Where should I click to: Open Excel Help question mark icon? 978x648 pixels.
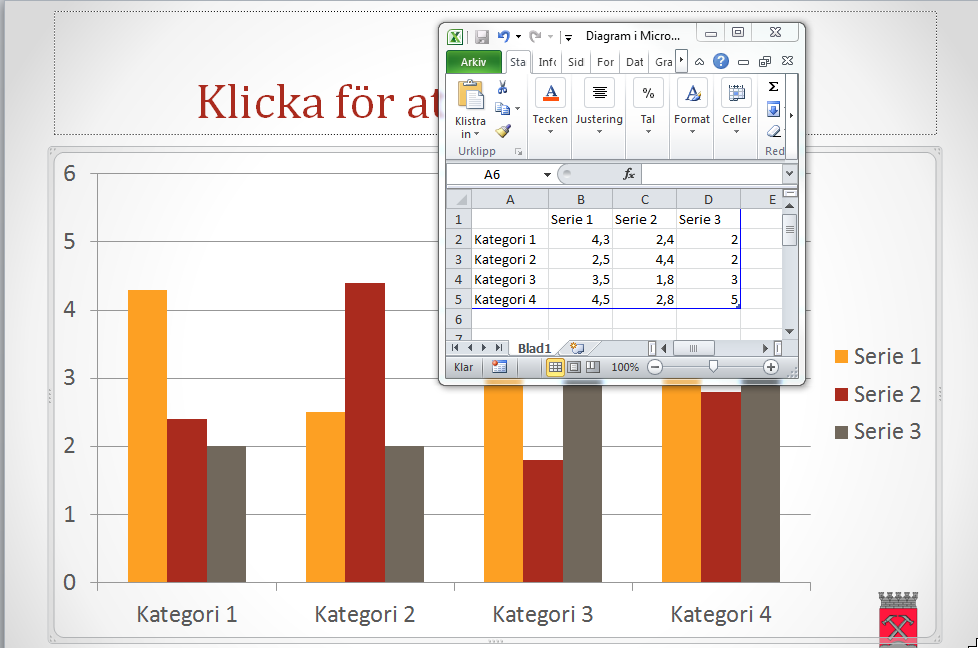(x=721, y=61)
